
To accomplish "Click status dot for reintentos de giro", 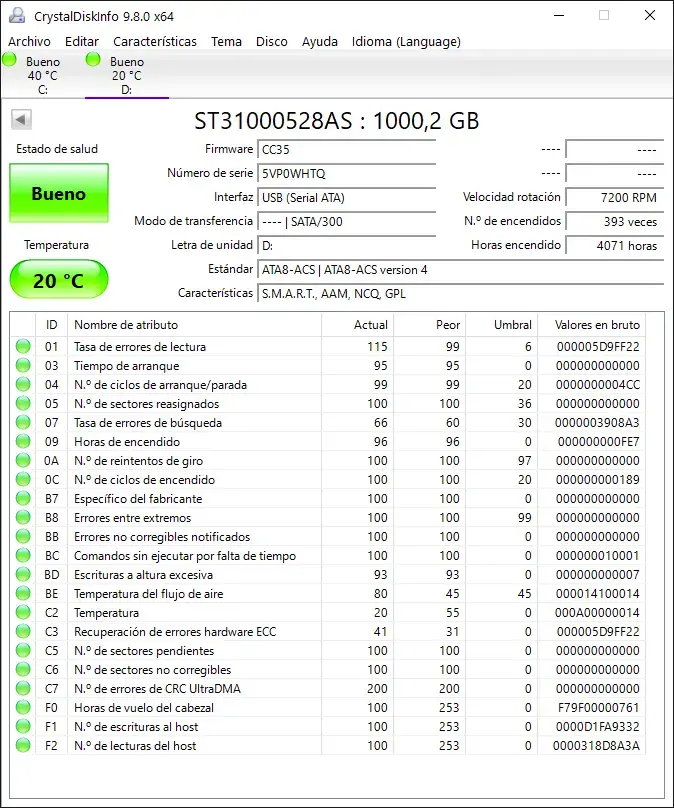I will [23, 461].
